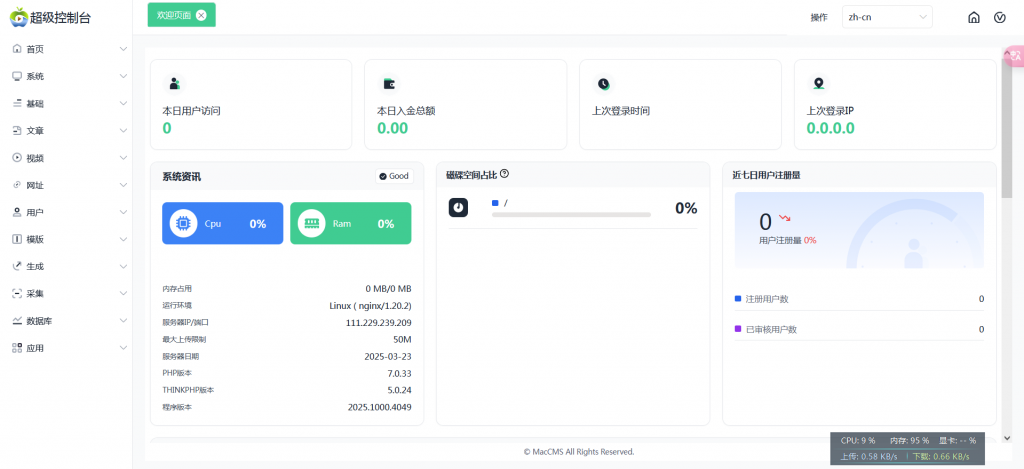This screenshot has width=1024, height=469.
Task: Click the blue 注册用户数 legend swatch
Action: (738, 299)
